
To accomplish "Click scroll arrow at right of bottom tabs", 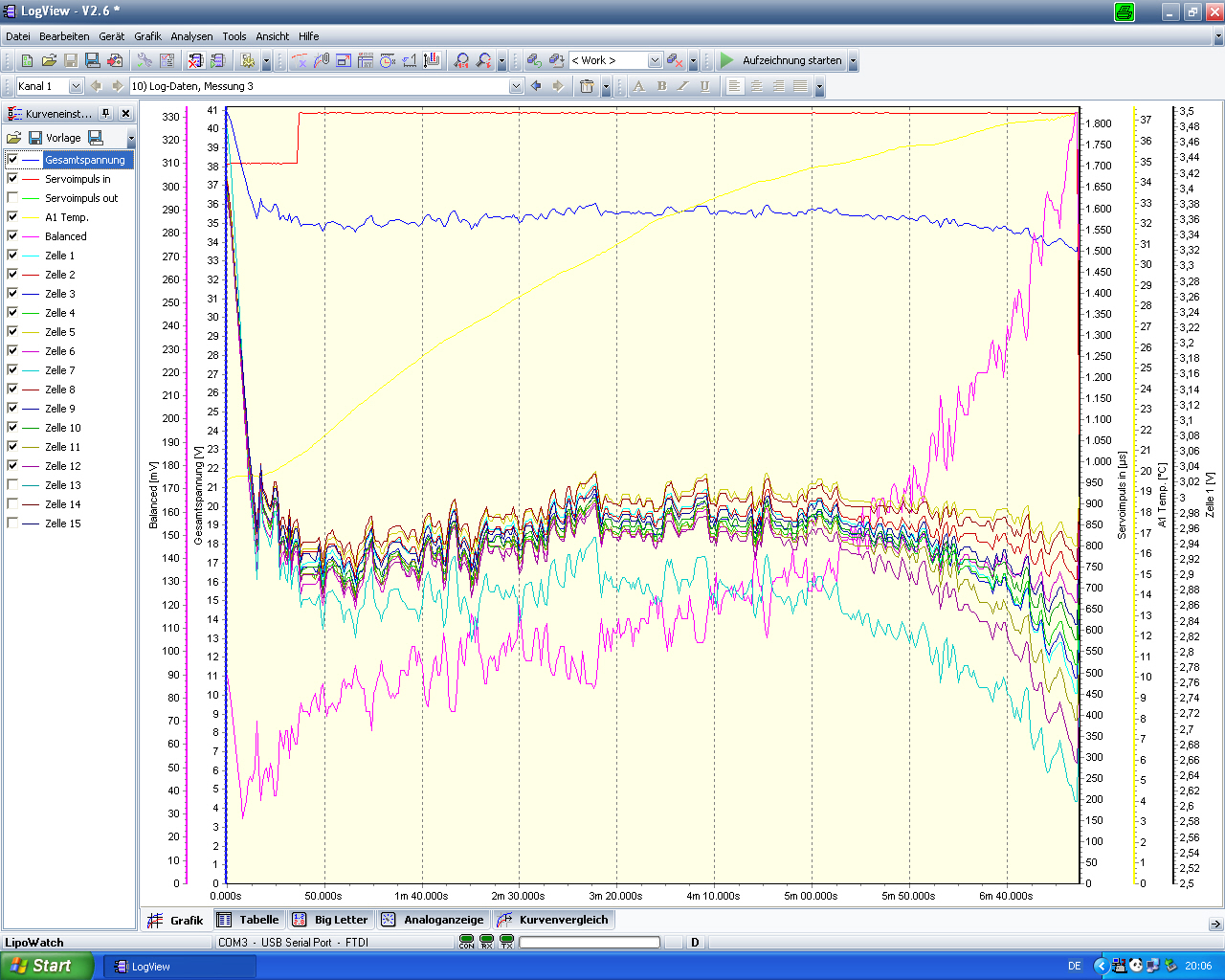I will [x=1215, y=924].
